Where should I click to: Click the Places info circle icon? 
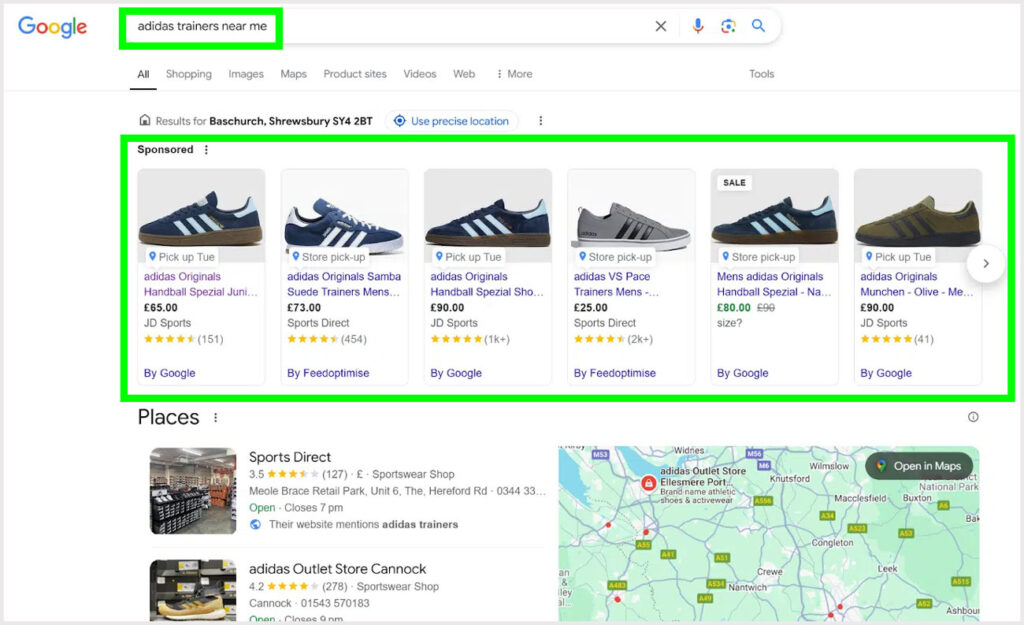tap(973, 417)
